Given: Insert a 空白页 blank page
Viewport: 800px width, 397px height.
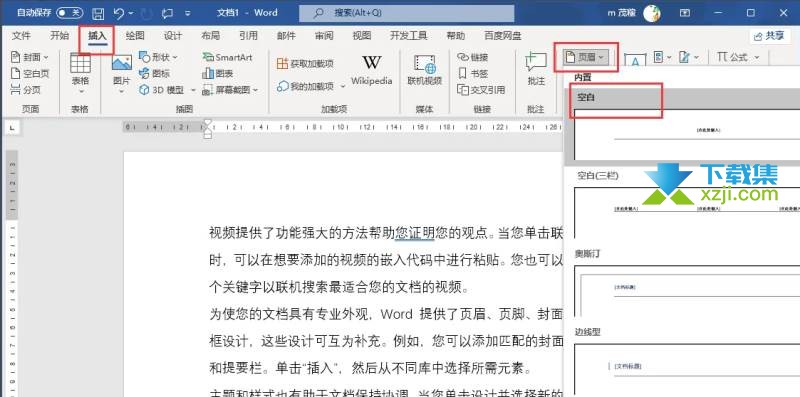Looking at the screenshot, I should coord(30,73).
